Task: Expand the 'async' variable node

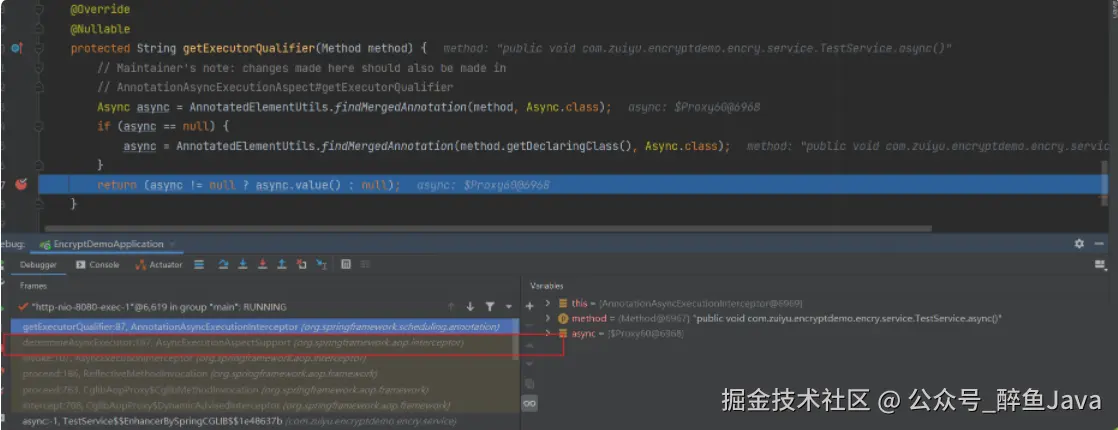Action: [x=548, y=333]
